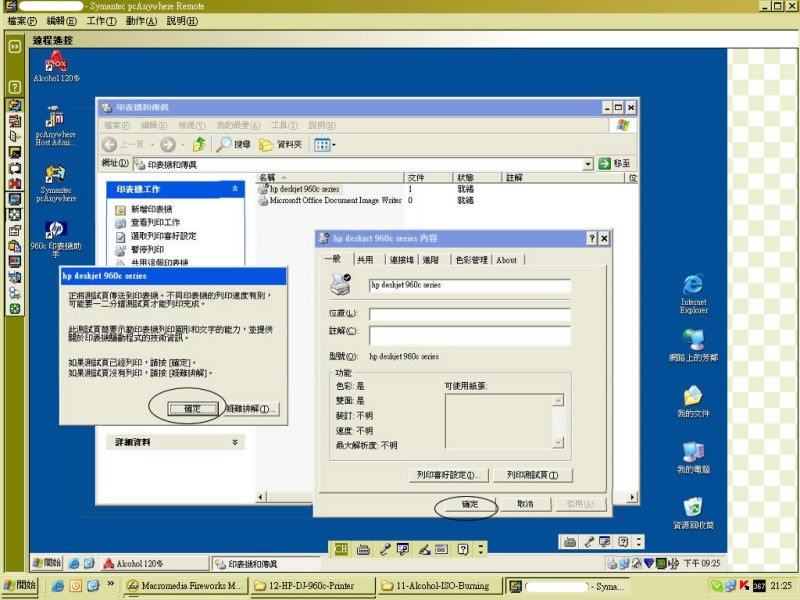Switch to the 進階 tab
This screenshot has width=800, height=600.
click(431, 260)
